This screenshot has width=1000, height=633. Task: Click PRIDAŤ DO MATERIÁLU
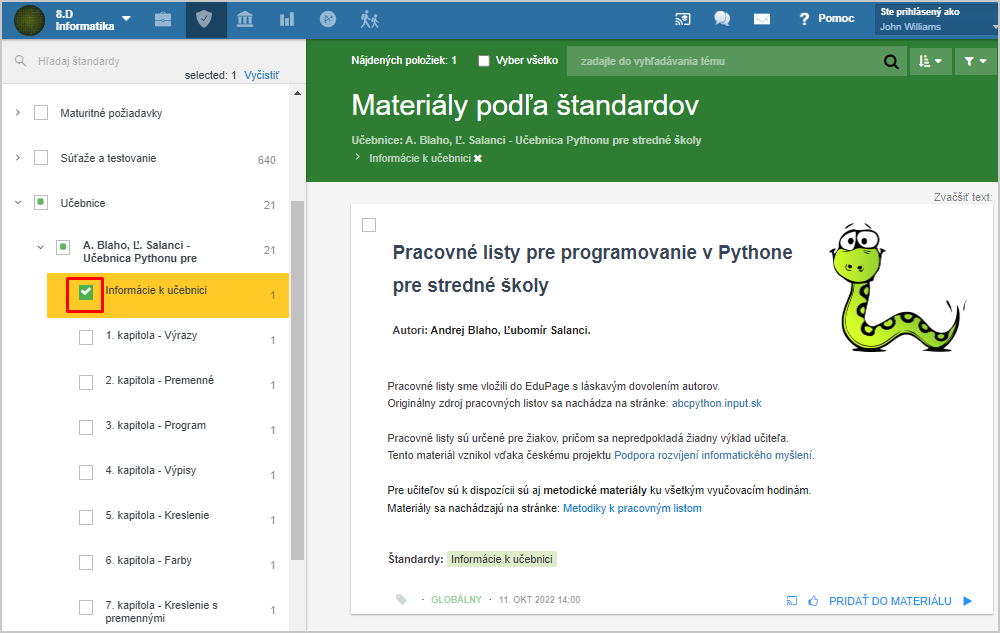point(890,601)
